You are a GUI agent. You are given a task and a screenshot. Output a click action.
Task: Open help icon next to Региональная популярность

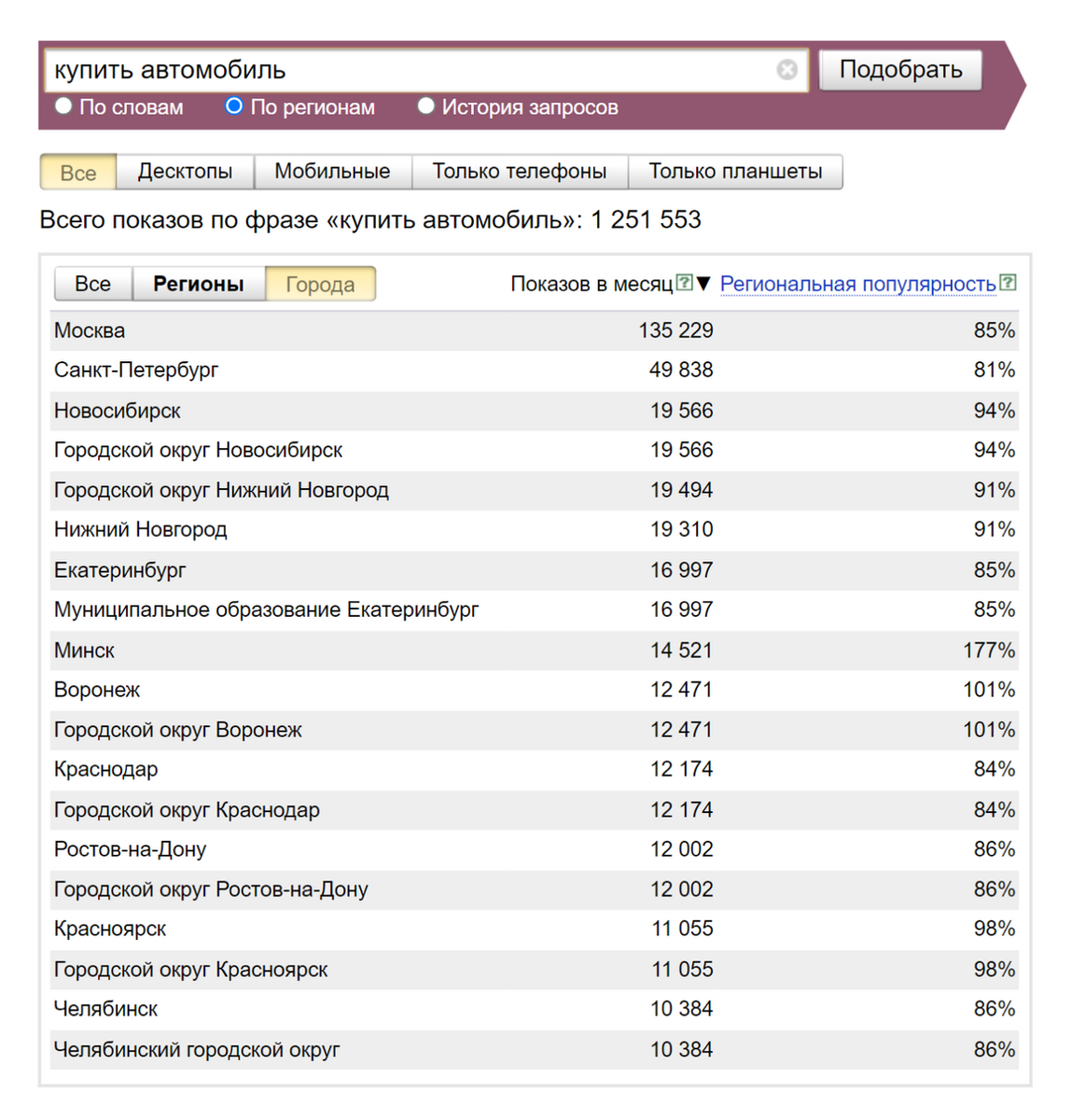click(x=1008, y=283)
